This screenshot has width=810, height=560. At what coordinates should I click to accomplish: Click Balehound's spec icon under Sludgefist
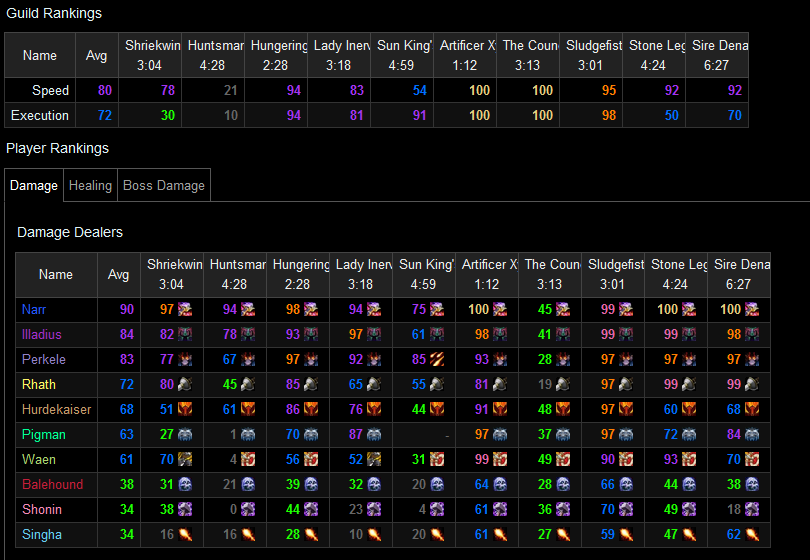point(626,485)
